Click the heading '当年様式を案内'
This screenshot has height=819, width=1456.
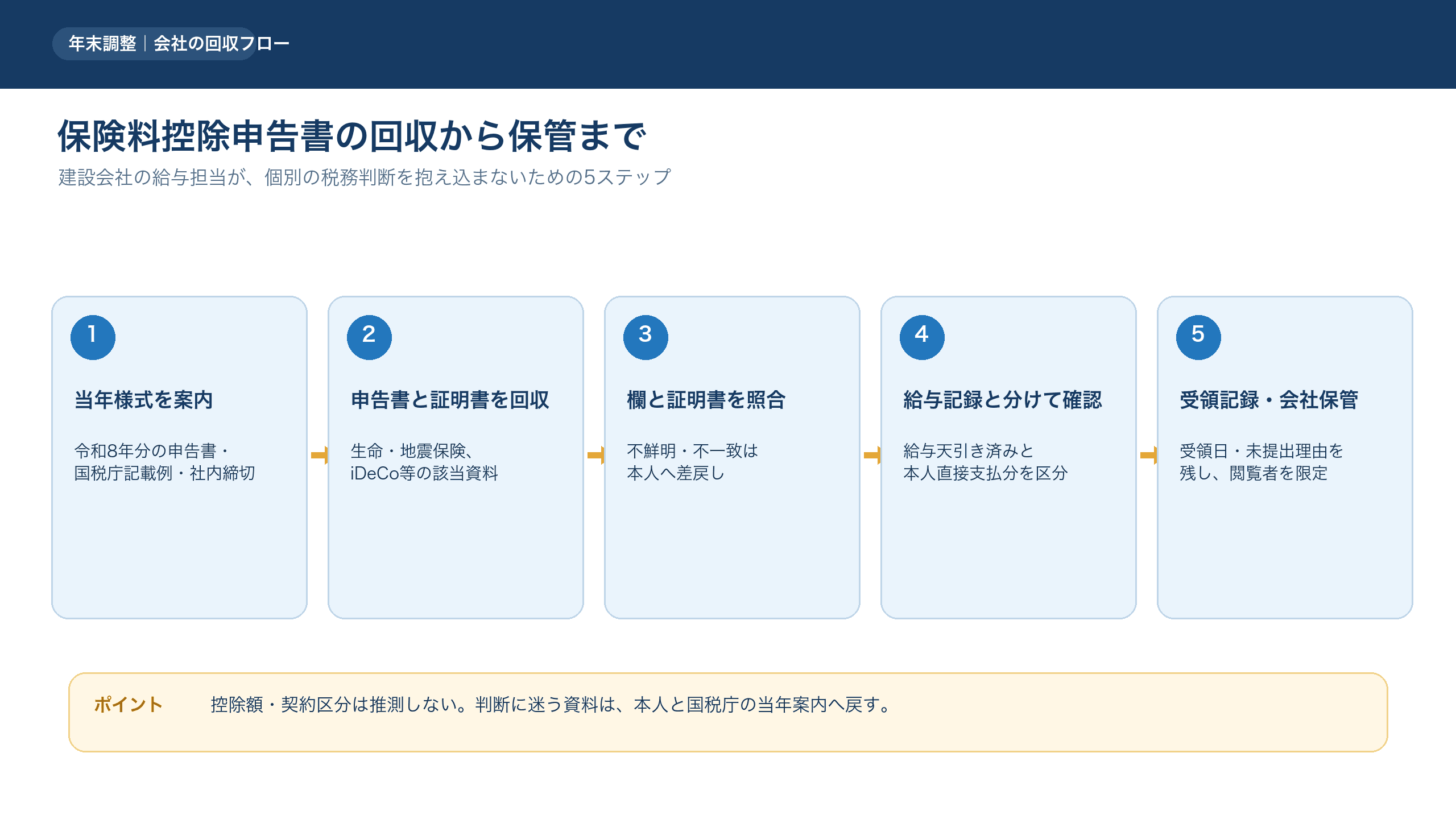[143, 400]
